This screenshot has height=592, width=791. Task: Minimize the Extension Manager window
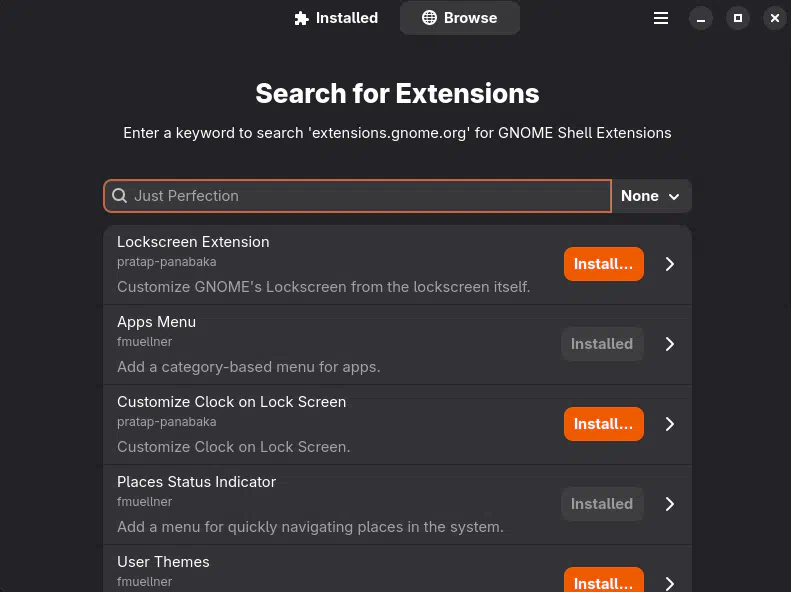[700, 18]
